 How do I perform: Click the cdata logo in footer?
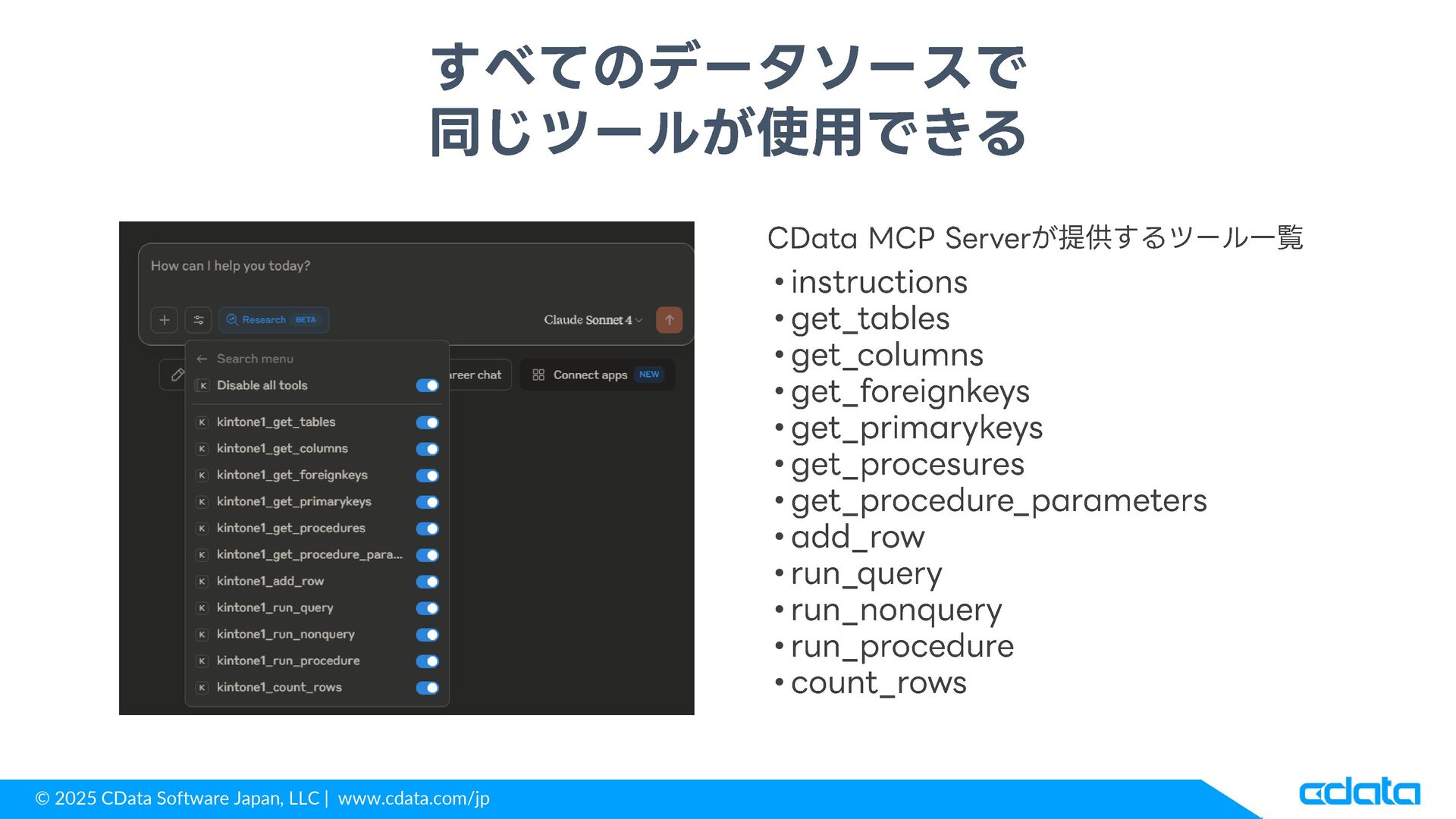point(1359,792)
